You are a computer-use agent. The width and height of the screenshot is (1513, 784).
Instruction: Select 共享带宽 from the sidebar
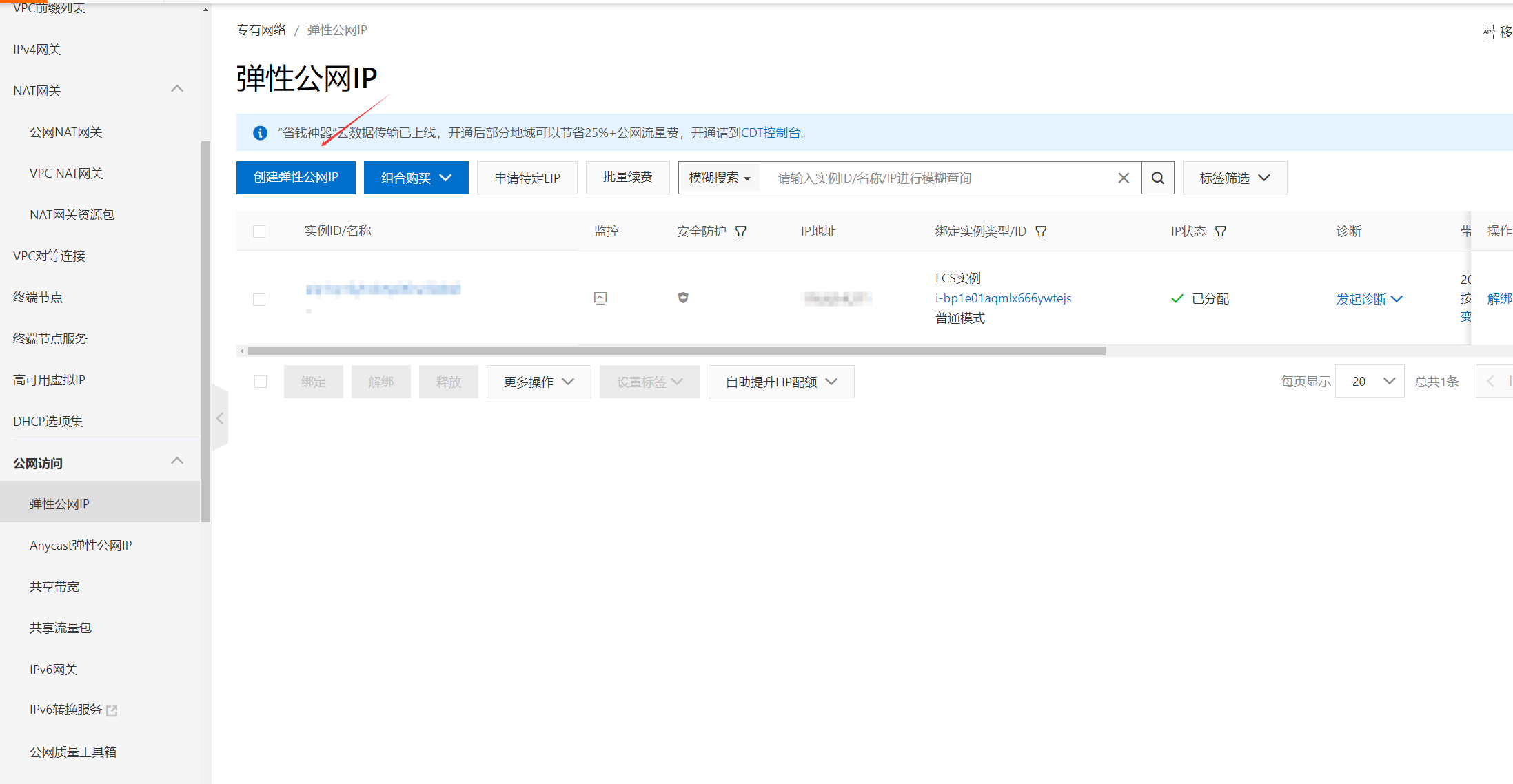coord(54,586)
